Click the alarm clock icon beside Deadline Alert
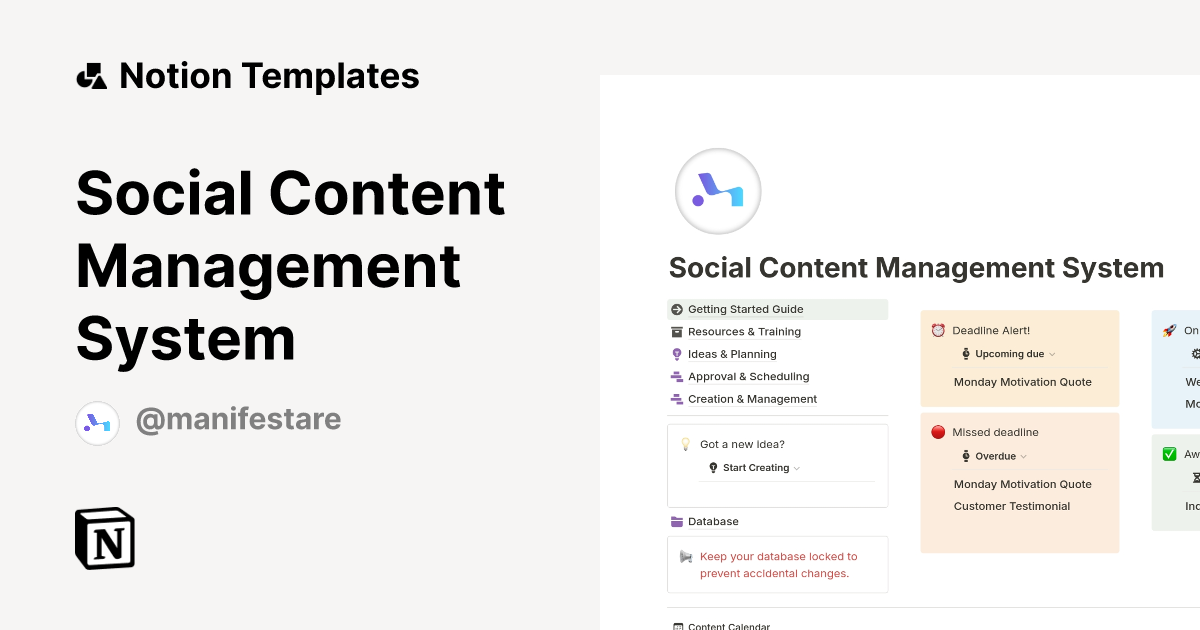This screenshot has height=630, width=1200. click(938, 330)
